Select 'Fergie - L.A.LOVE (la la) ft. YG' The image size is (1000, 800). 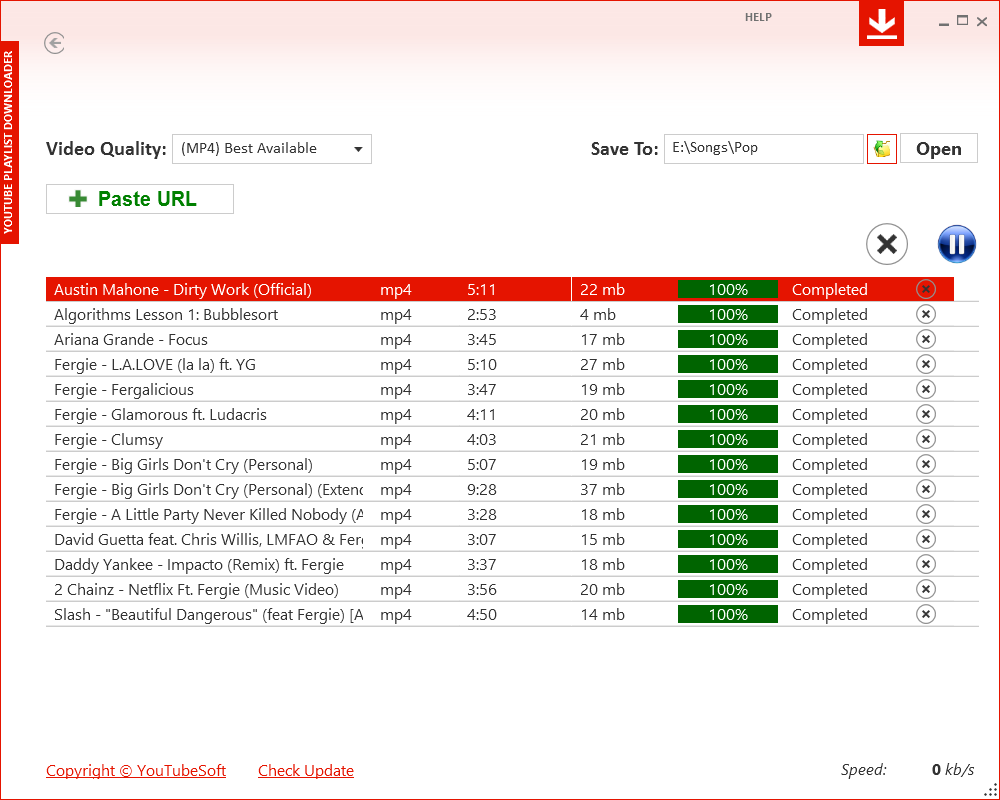click(x=155, y=364)
